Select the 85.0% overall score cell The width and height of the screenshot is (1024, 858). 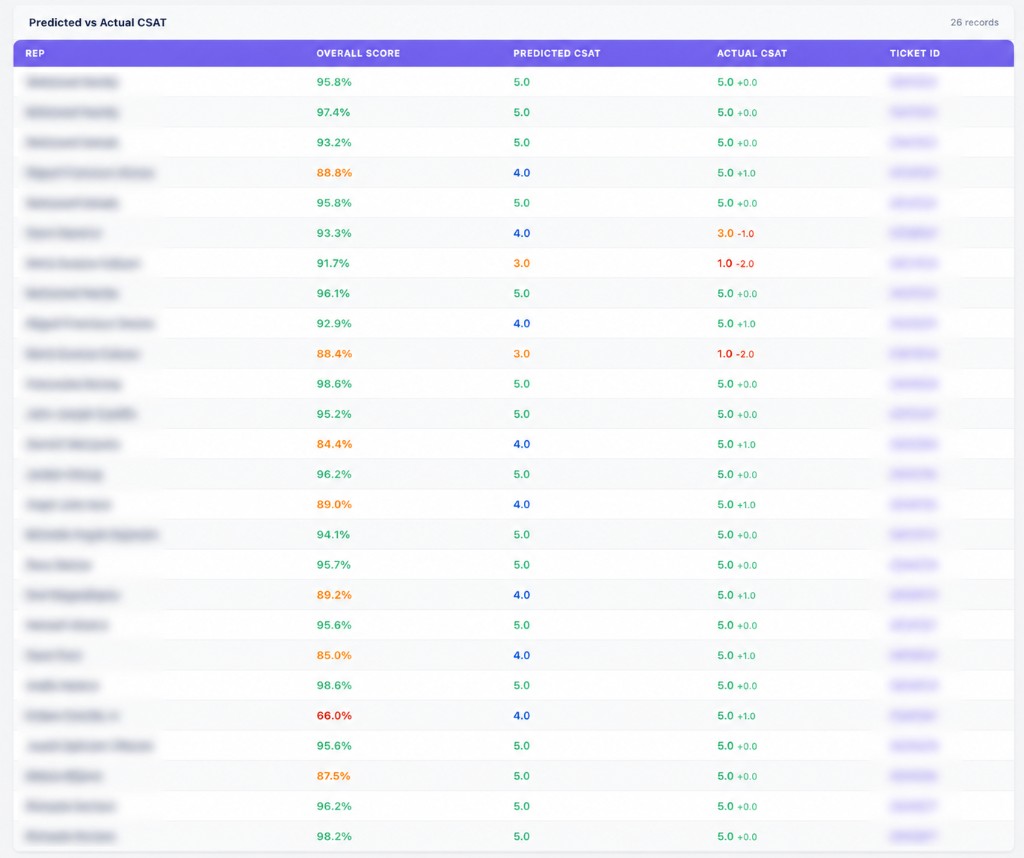[334, 655]
